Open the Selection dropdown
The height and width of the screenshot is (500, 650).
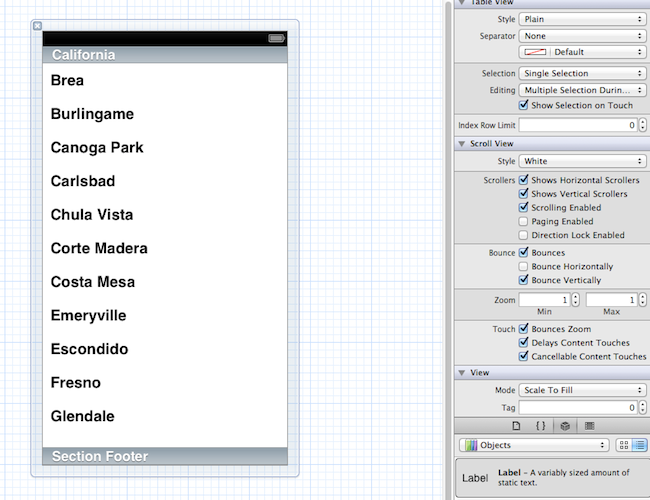582,73
